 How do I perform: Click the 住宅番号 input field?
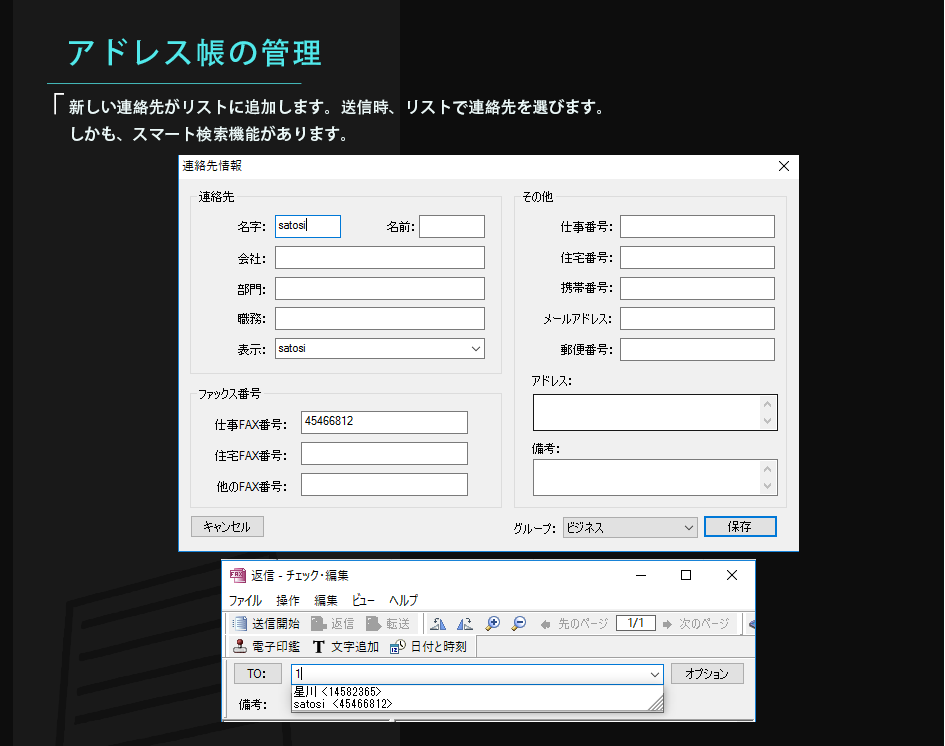point(697,257)
